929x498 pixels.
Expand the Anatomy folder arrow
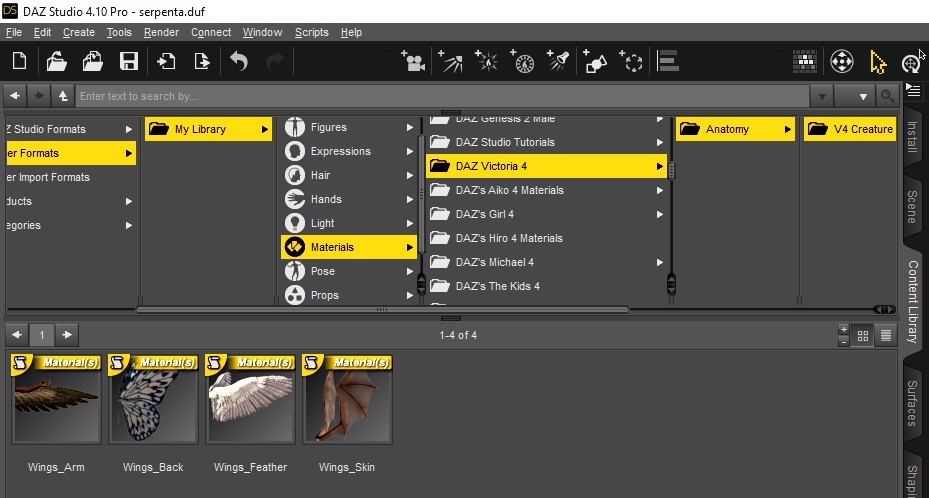point(787,129)
